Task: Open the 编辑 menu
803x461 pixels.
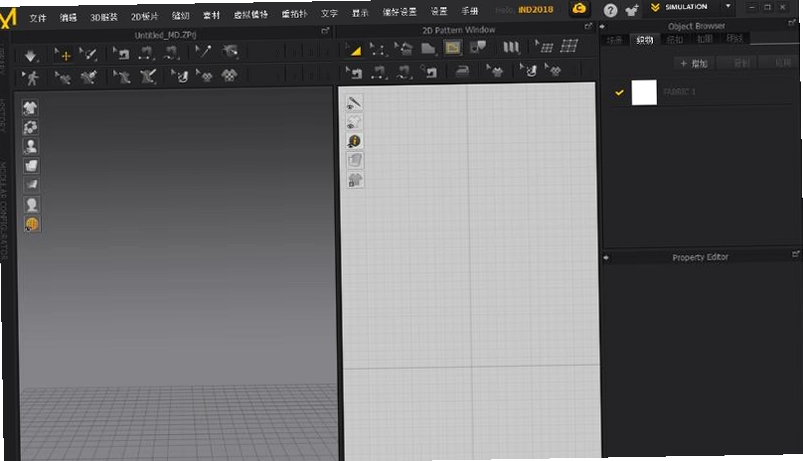Action: pos(68,17)
